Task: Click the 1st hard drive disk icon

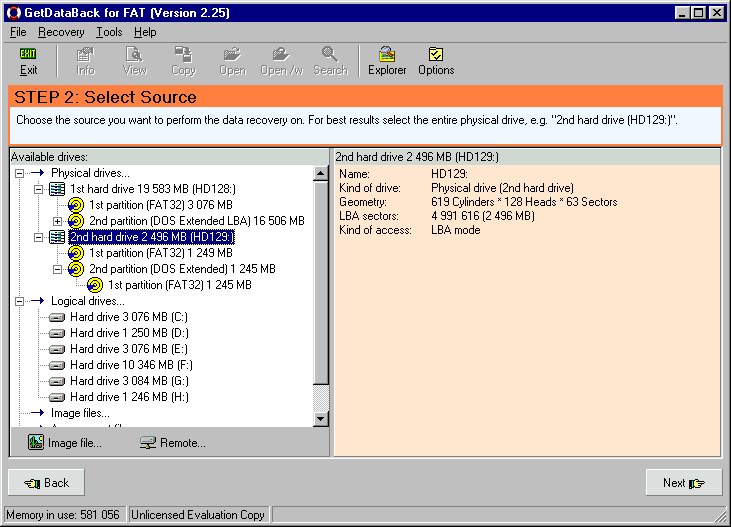Action: tap(57, 189)
